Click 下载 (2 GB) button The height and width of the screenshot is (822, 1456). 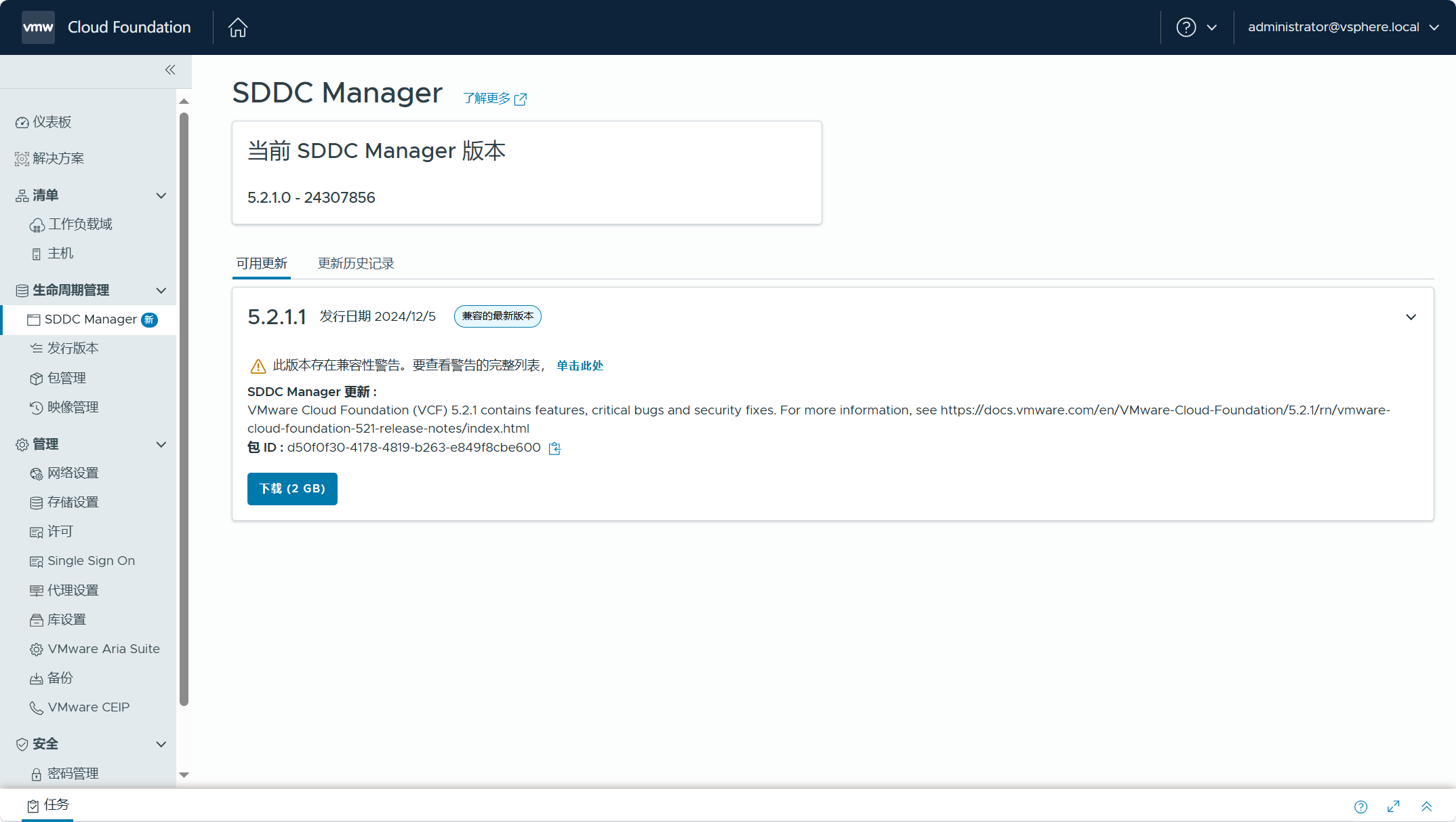click(x=292, y=489)
